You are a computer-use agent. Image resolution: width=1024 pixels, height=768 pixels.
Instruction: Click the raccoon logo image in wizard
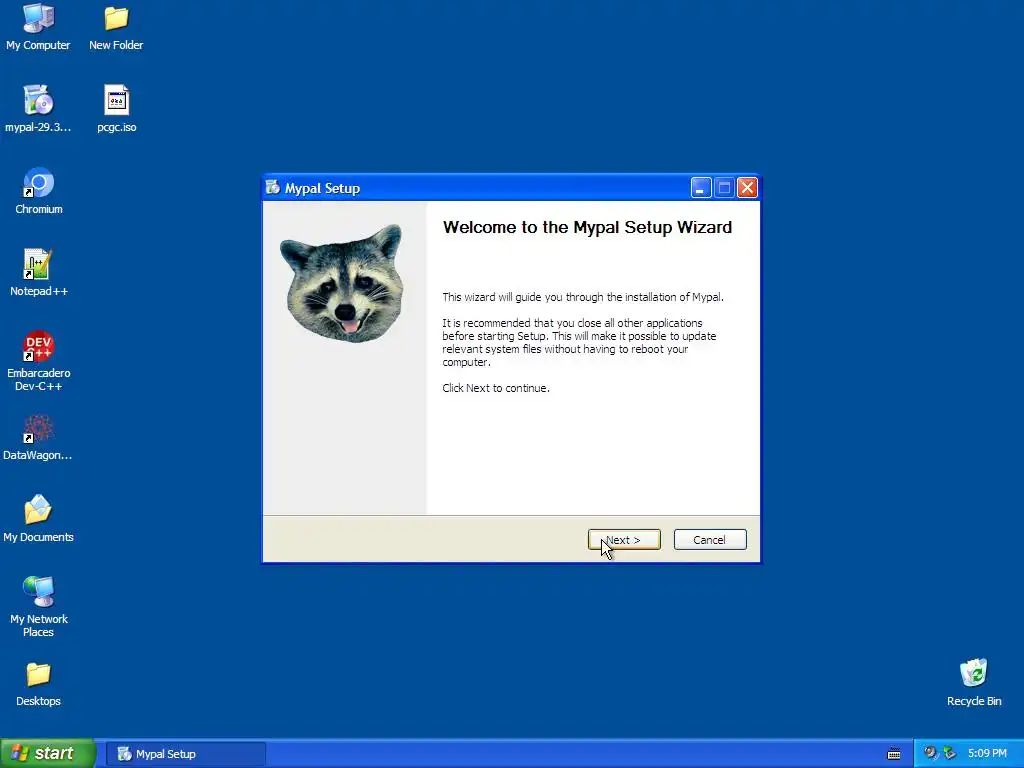pos(343,283)
